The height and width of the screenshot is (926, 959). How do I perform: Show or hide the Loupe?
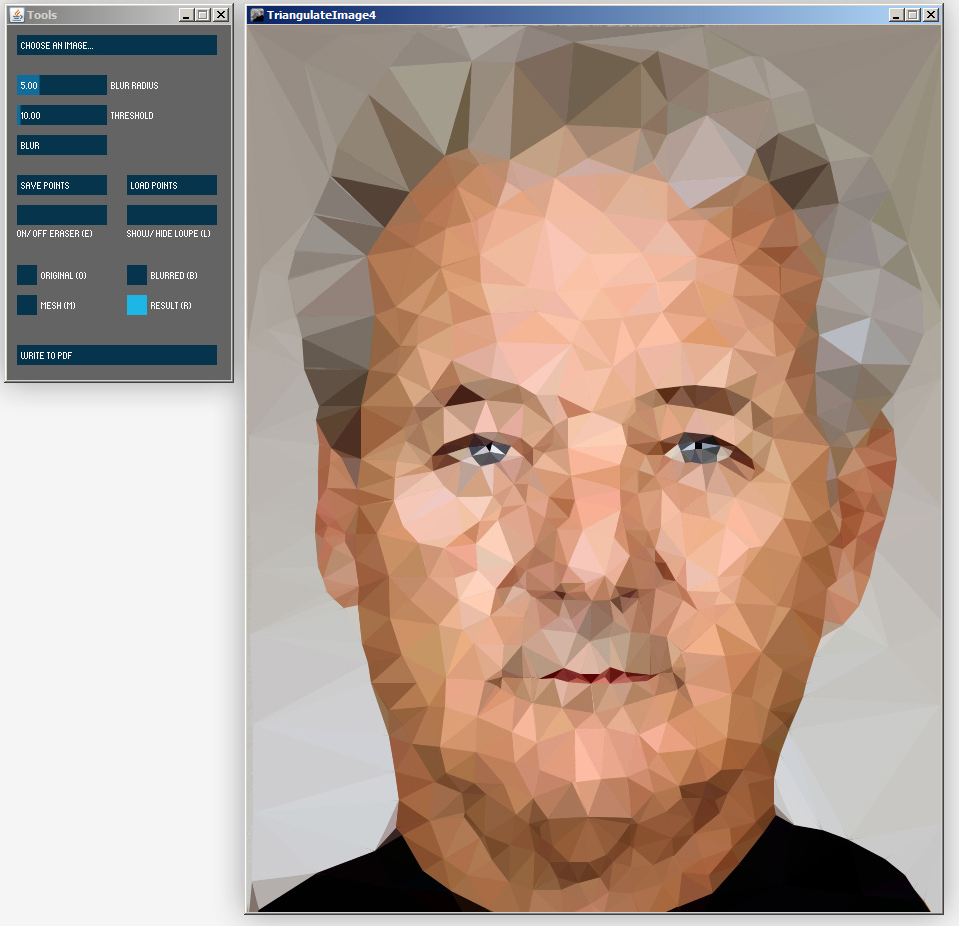(x=171, y=215)
